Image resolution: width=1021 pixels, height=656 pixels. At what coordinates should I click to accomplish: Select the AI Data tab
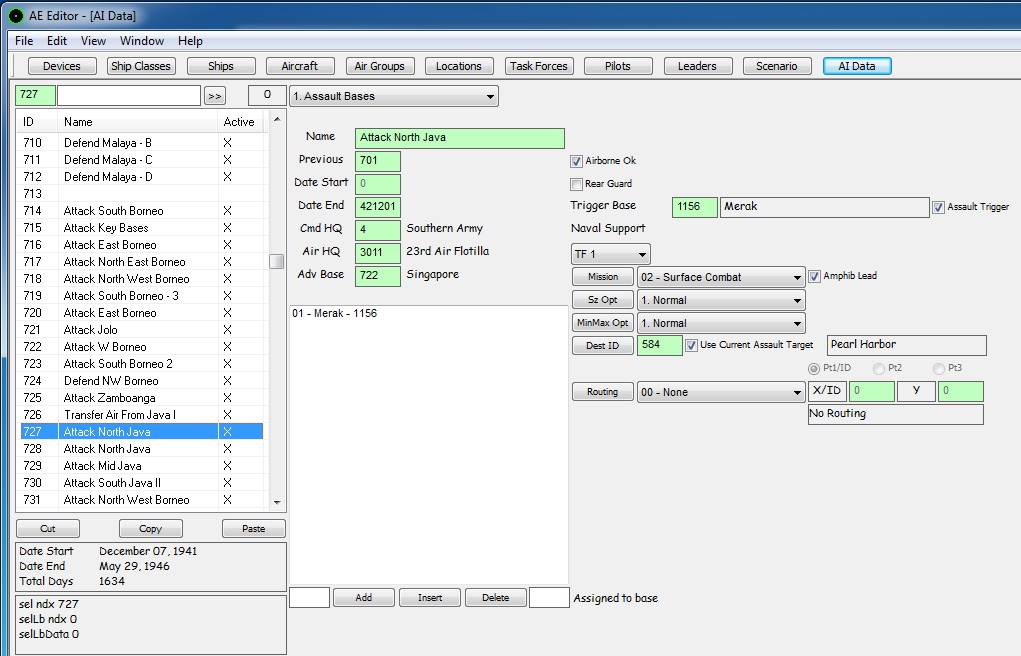[857, 66]
